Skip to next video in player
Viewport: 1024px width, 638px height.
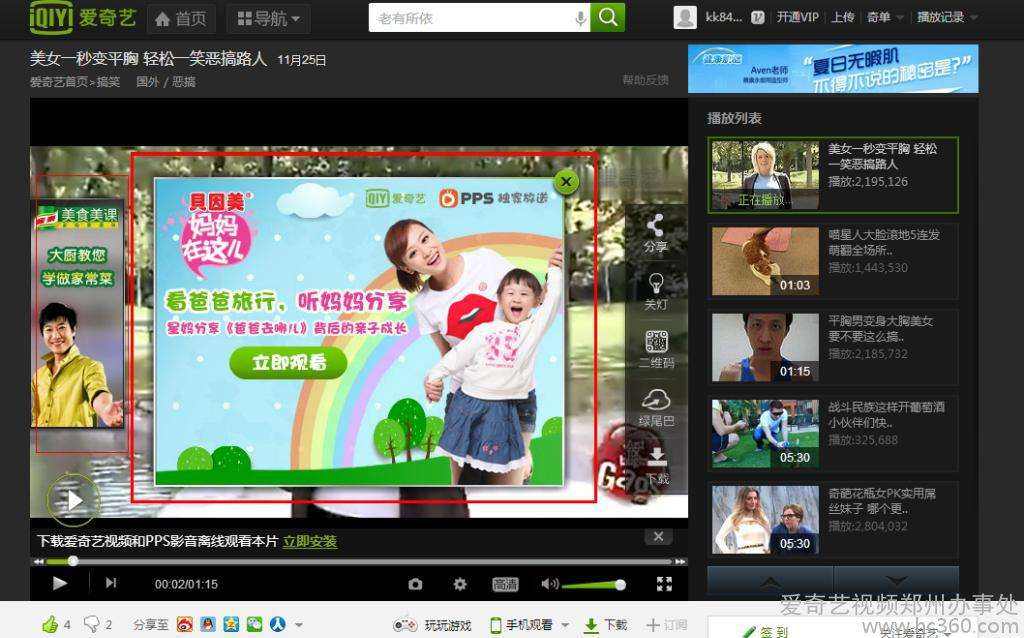coord(111,582)
